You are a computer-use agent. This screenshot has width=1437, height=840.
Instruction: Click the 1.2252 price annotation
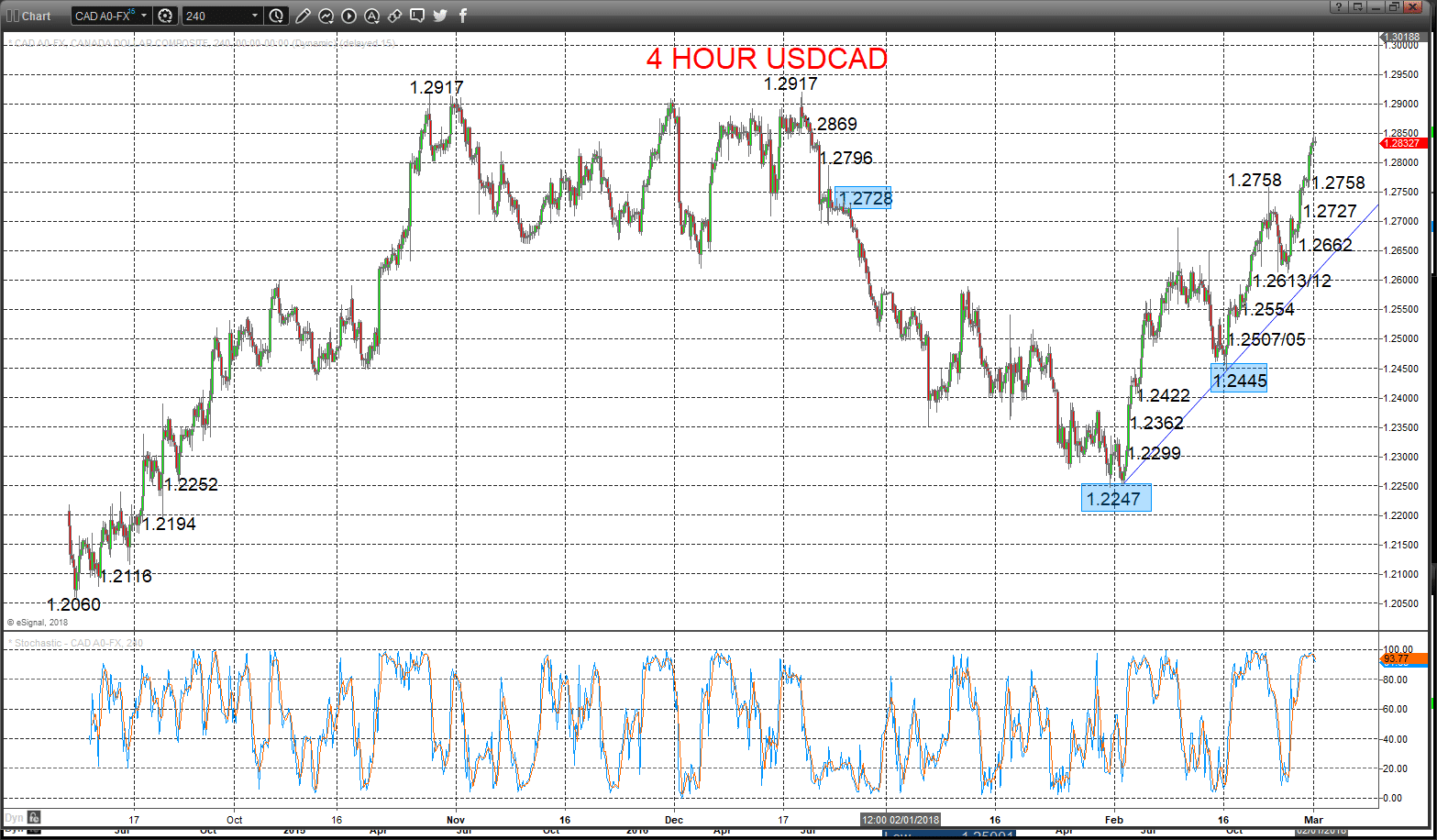pos(191,484)
